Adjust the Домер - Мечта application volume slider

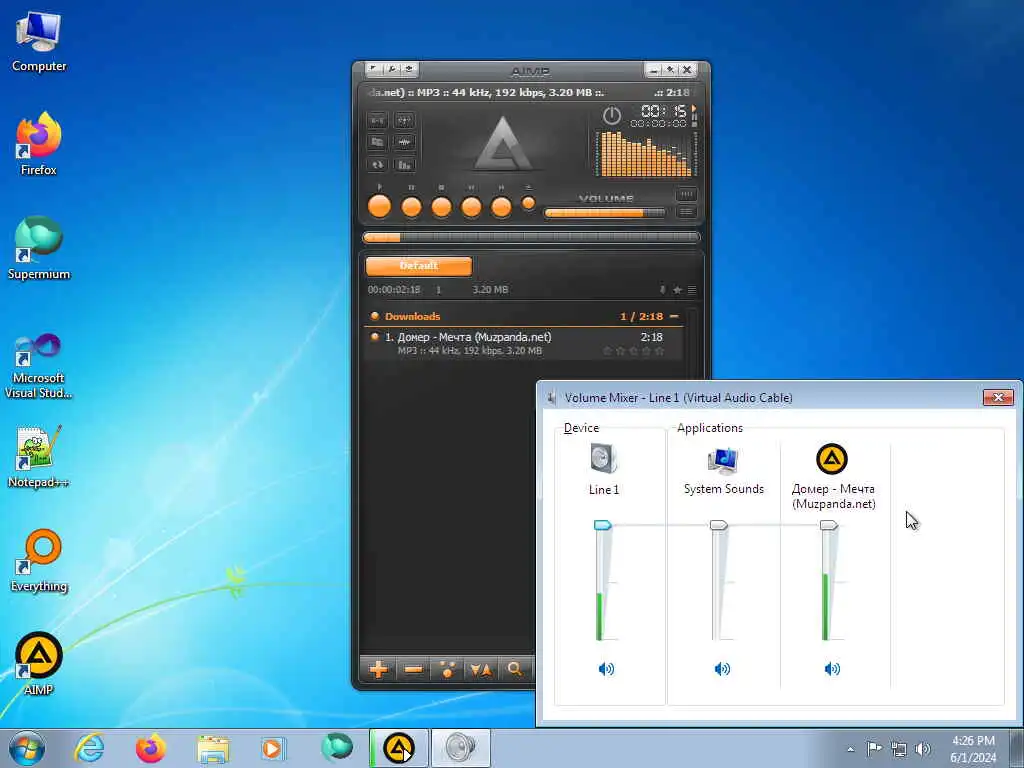[829, 524]
